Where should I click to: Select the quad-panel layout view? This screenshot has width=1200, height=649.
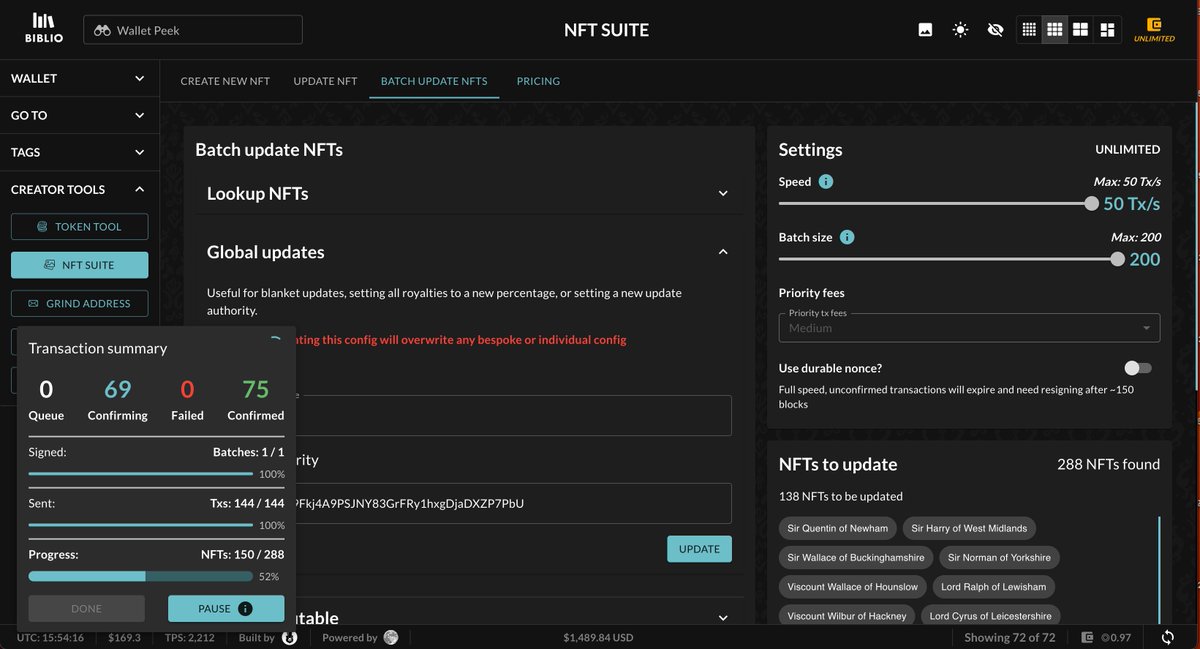pyautogui.click(x=1106, y=30)
